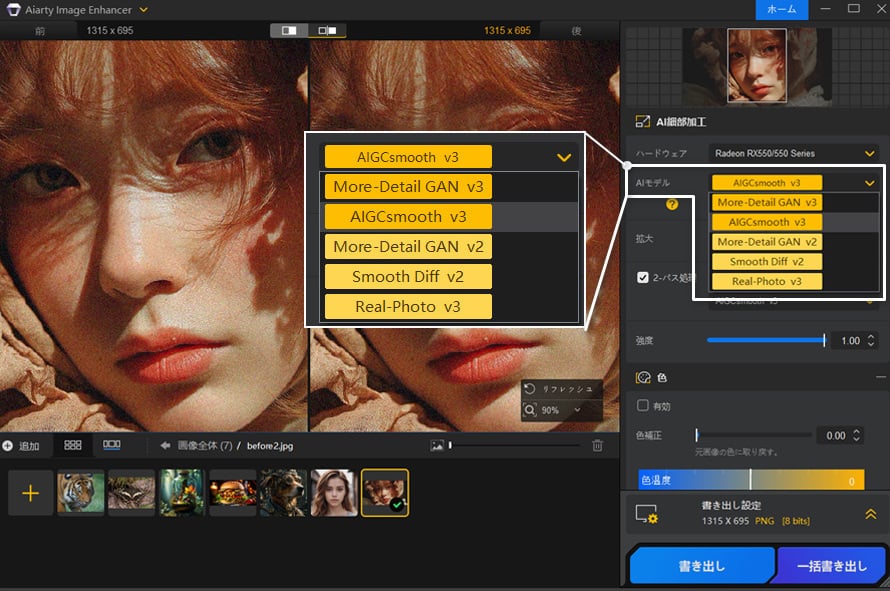The image size is (890, 591).
Task: Click the yellow question mark help icon
Action: coord(672,205)
